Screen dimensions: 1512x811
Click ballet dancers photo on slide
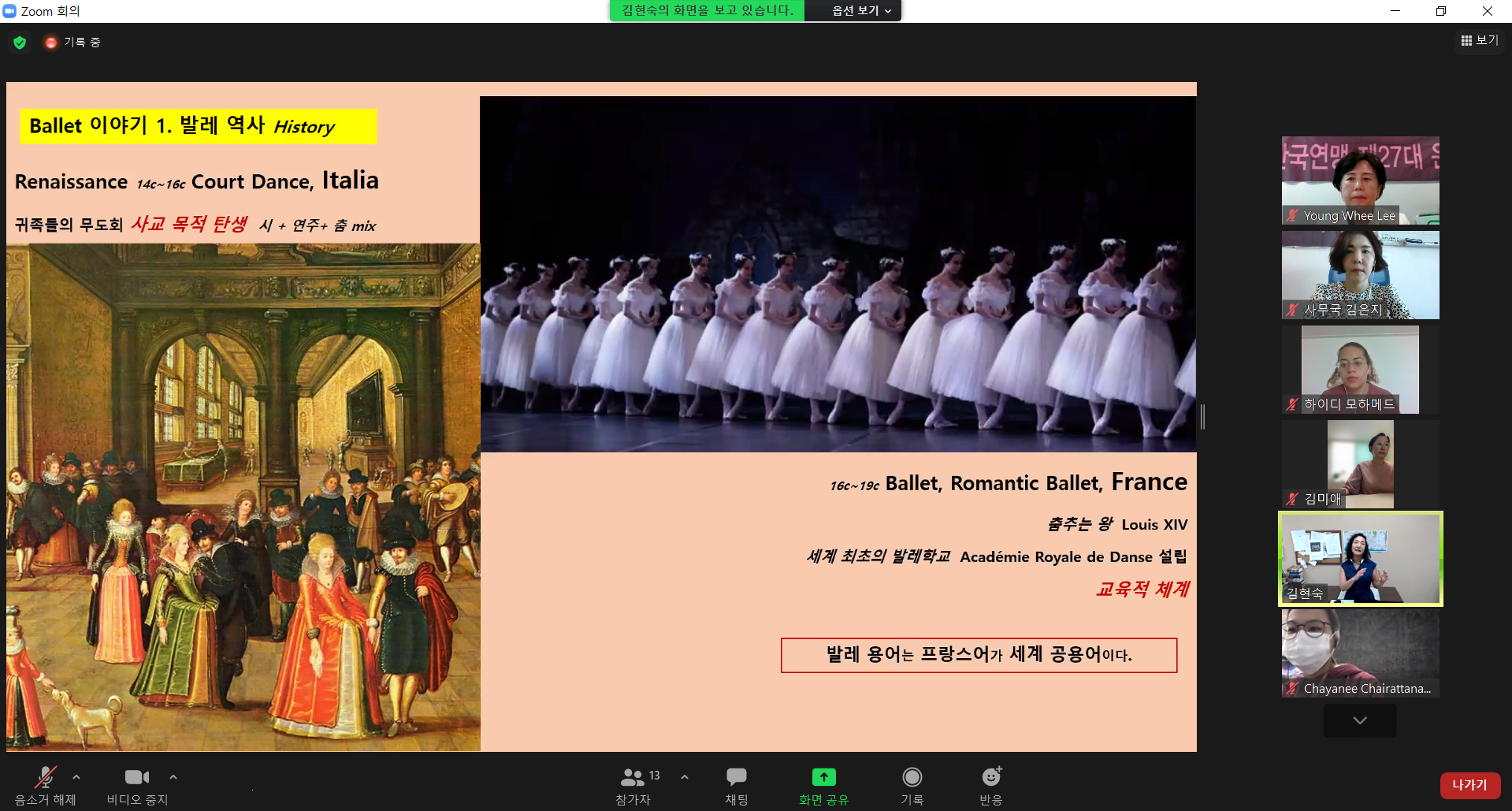(x=838, y=274)
